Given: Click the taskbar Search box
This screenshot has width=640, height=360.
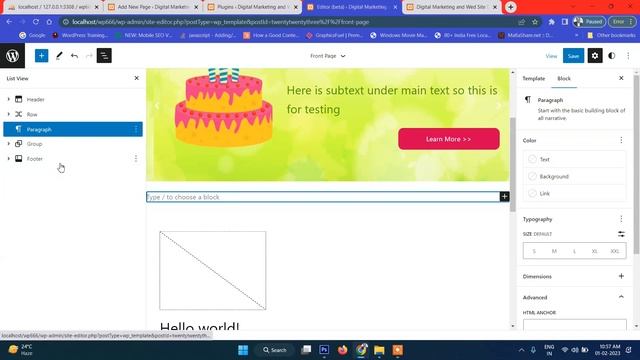Looking at the screenshot, I should (x=275, y=350).
